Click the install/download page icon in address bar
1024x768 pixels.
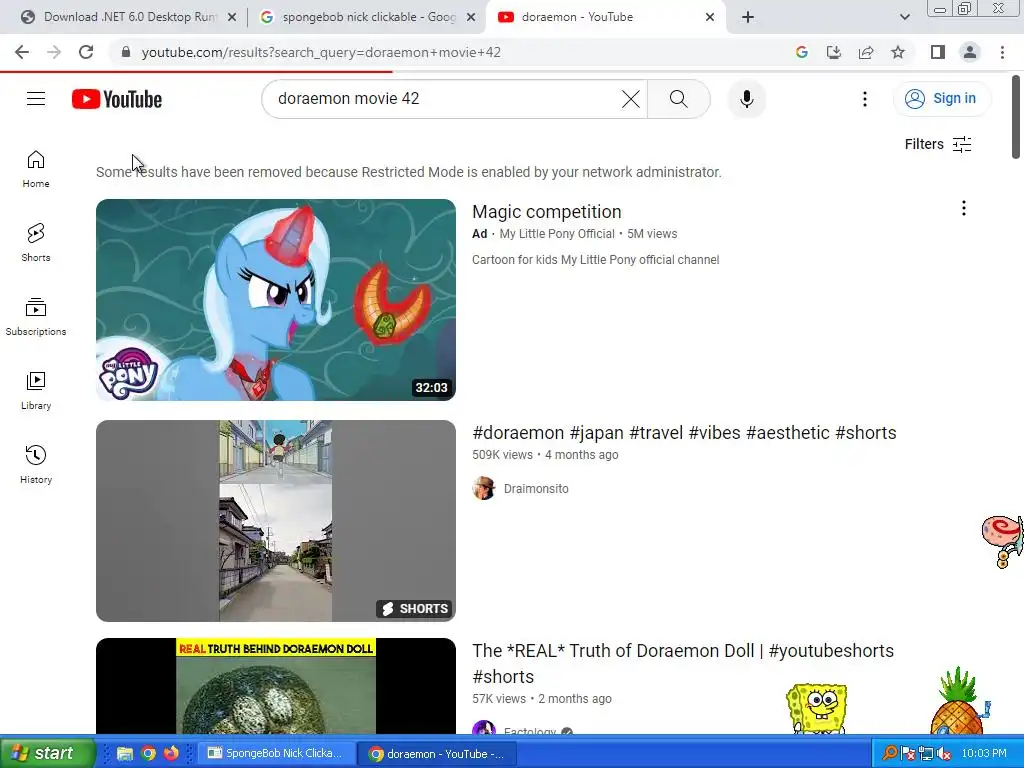(x=834, y=52)
